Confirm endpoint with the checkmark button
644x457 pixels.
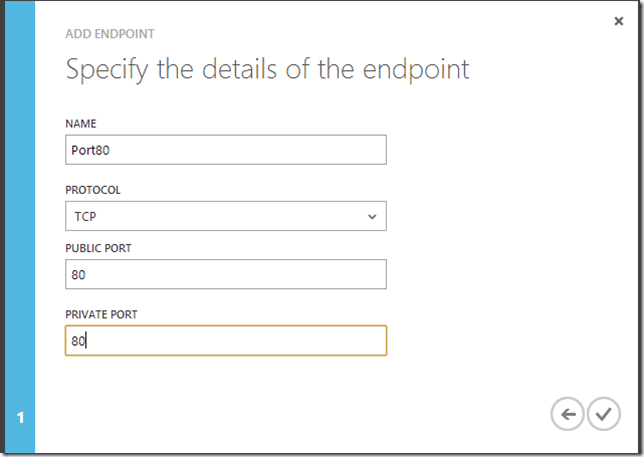coord(603,414)
